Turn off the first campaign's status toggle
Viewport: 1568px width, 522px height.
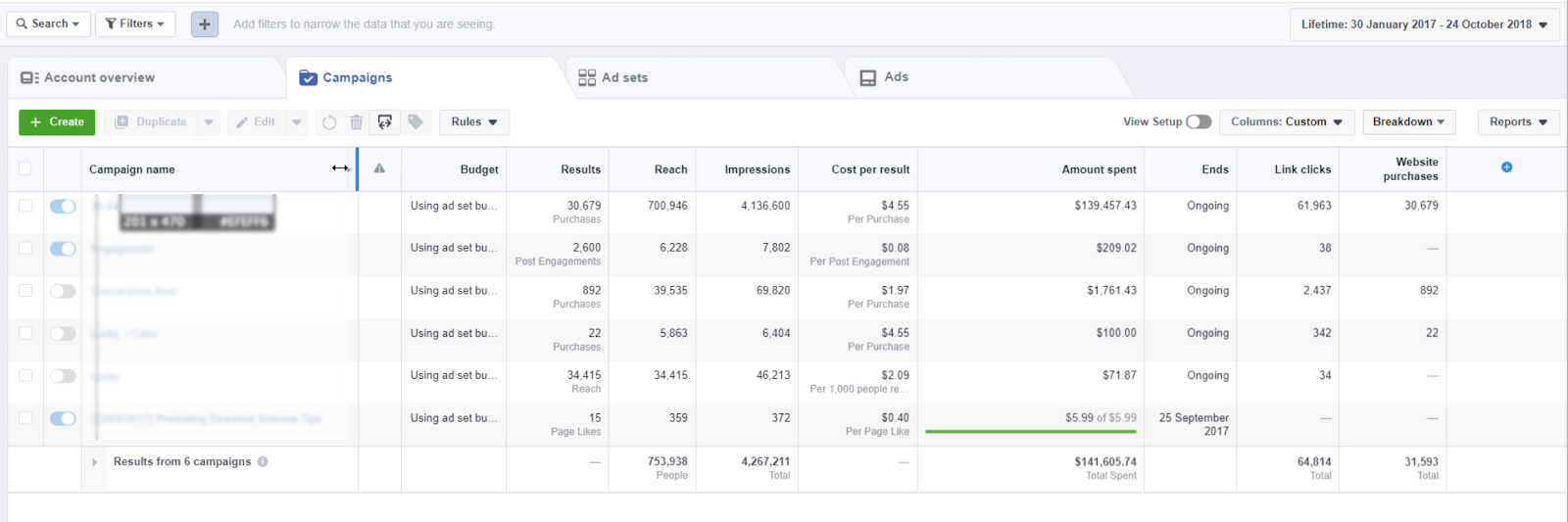point(63,207)
